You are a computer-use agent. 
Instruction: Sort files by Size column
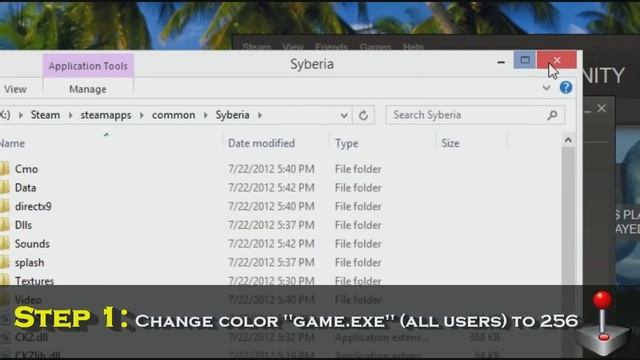pos(450,143)
